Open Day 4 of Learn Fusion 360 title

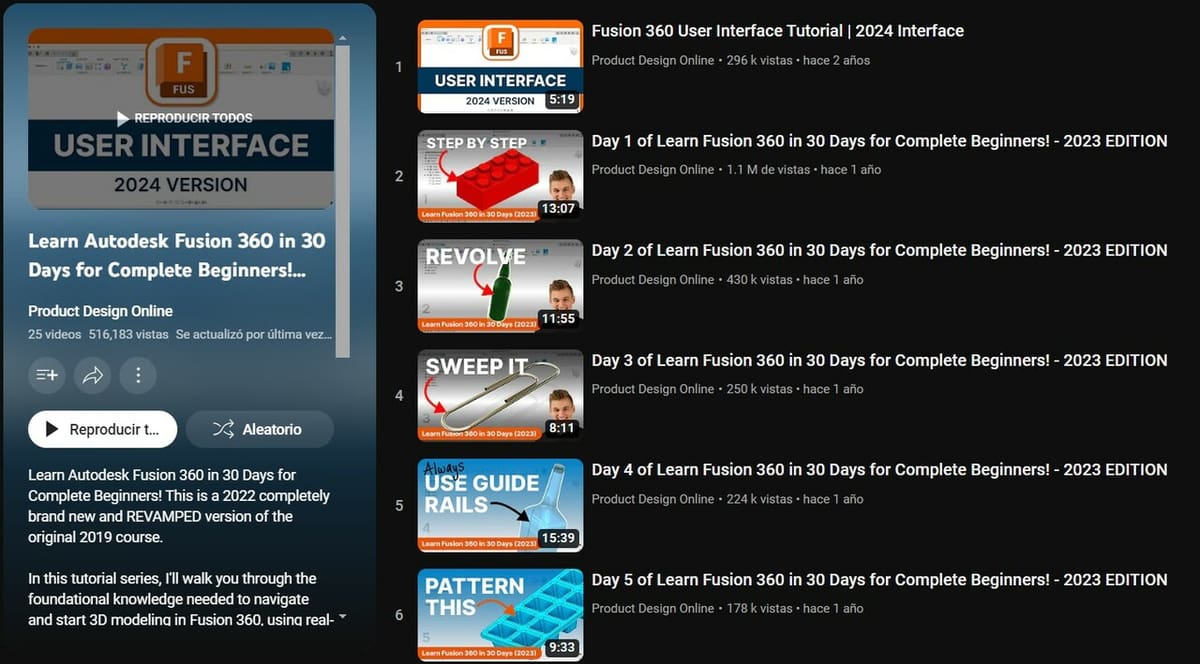coord(880,469)
